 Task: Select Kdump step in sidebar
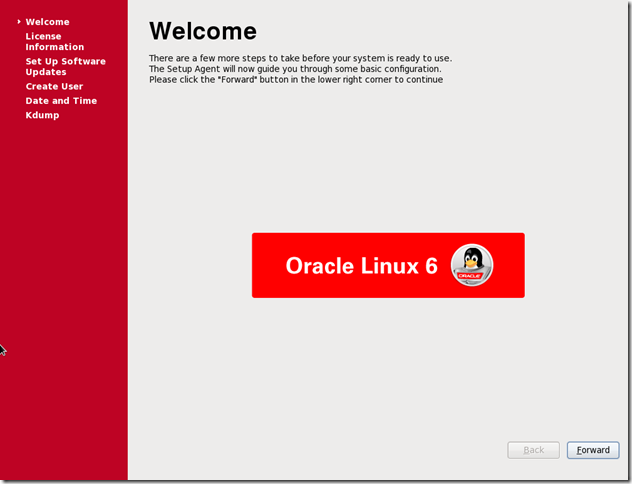(x=42, y=115)
